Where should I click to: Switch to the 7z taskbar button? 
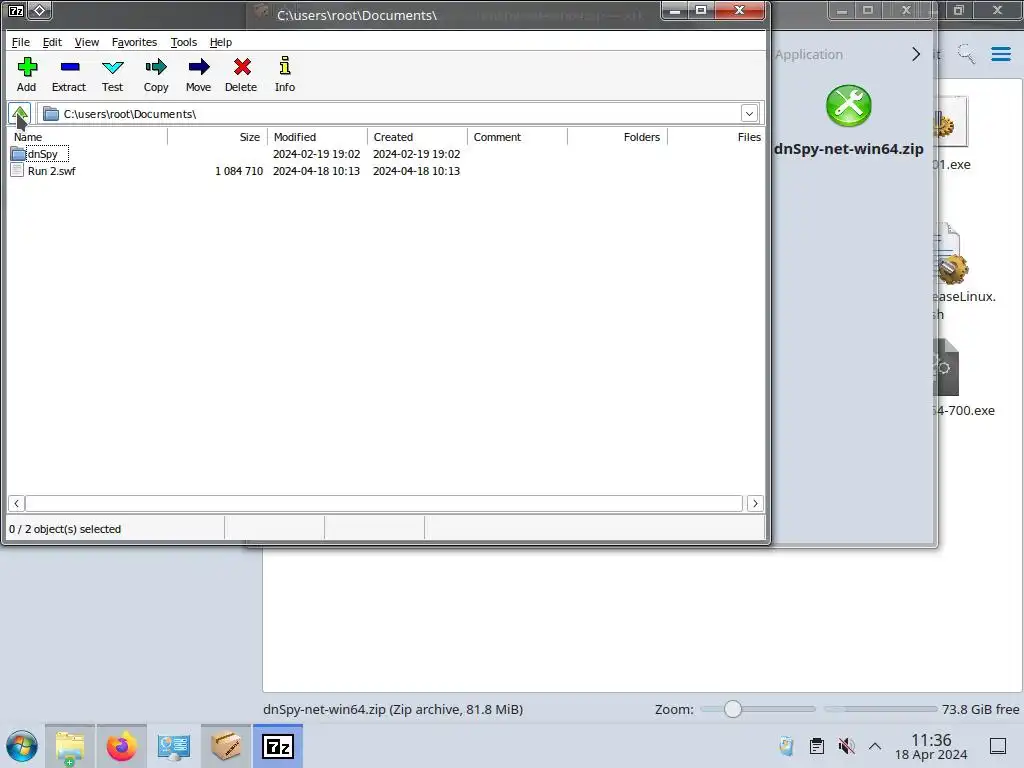click(x=278, y=746)
